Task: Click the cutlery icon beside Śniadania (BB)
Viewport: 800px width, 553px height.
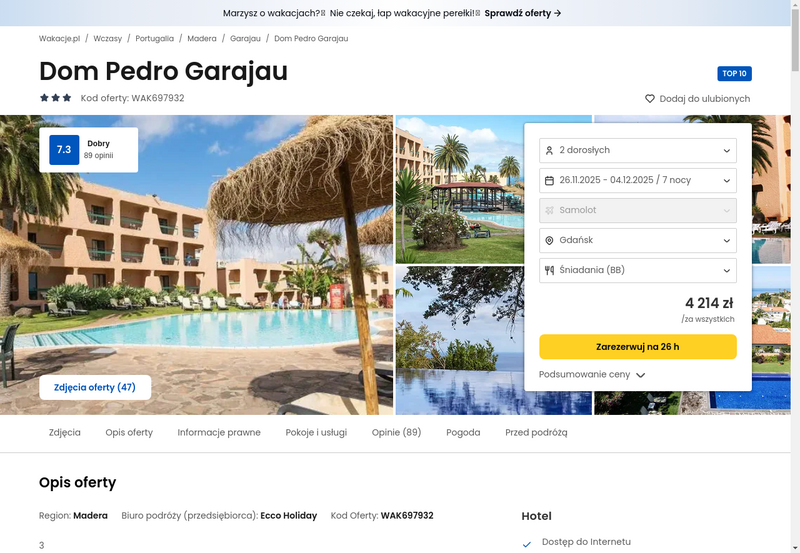Action: point(549,270)
